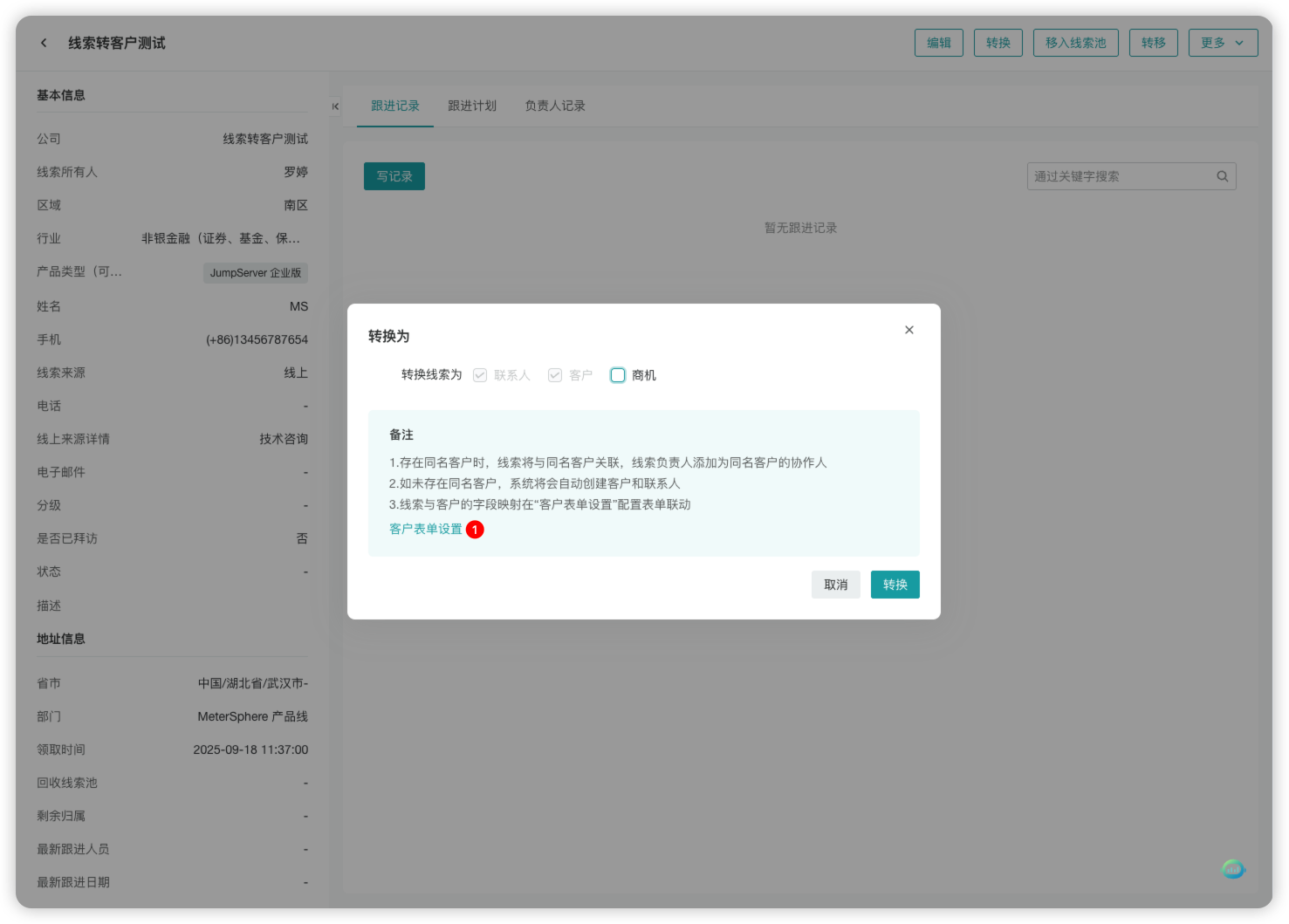Click the magnifier icon in keyword search
The height and width of the screenshot is (924, 1289).
click(x=1221, y=175)
